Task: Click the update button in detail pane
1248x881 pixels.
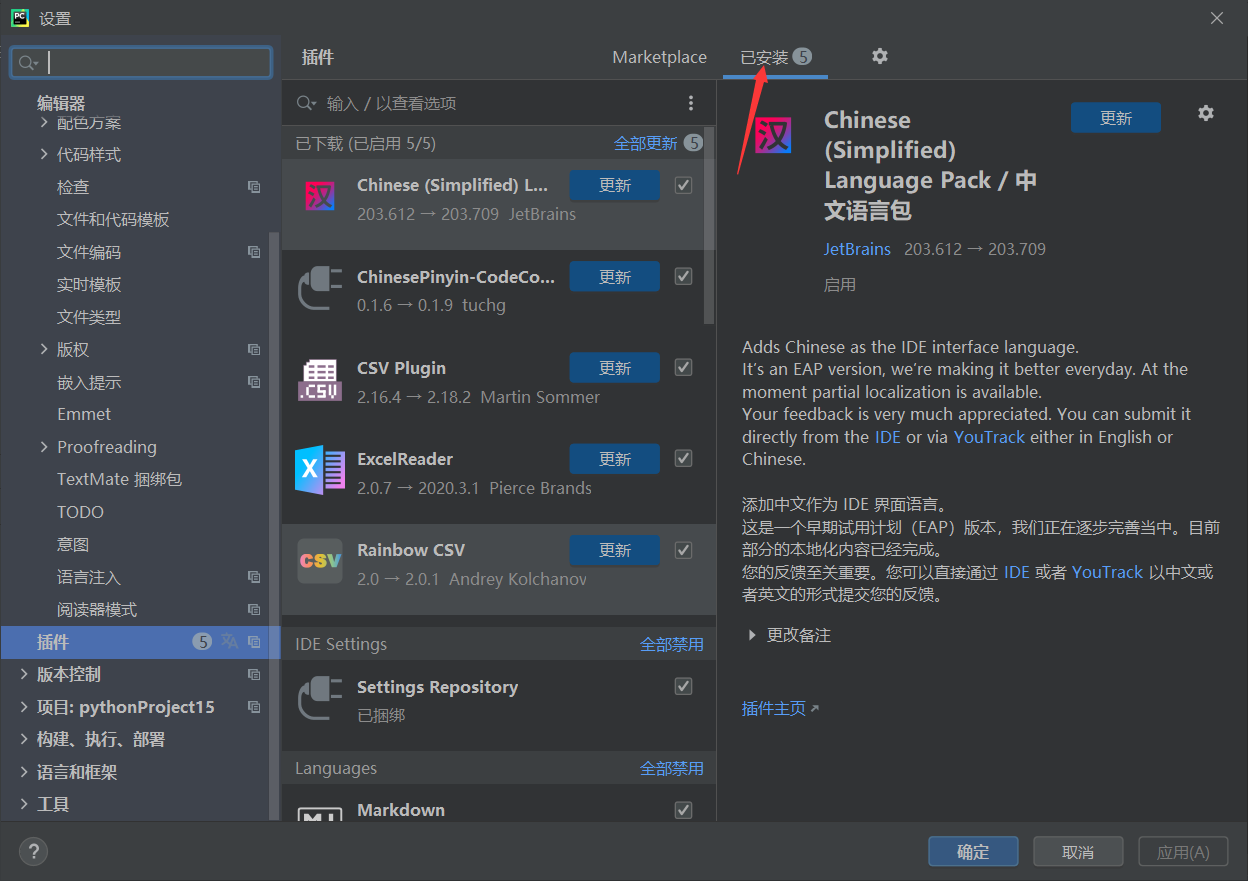Action: (x=1116, y=118)
